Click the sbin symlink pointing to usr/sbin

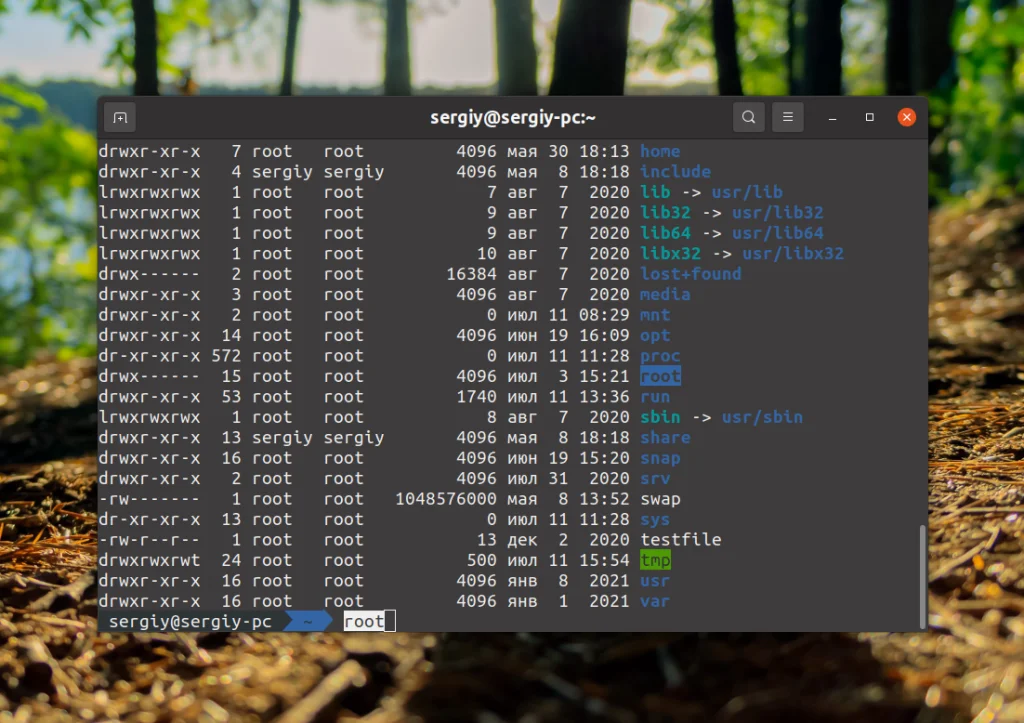[659, 417]
